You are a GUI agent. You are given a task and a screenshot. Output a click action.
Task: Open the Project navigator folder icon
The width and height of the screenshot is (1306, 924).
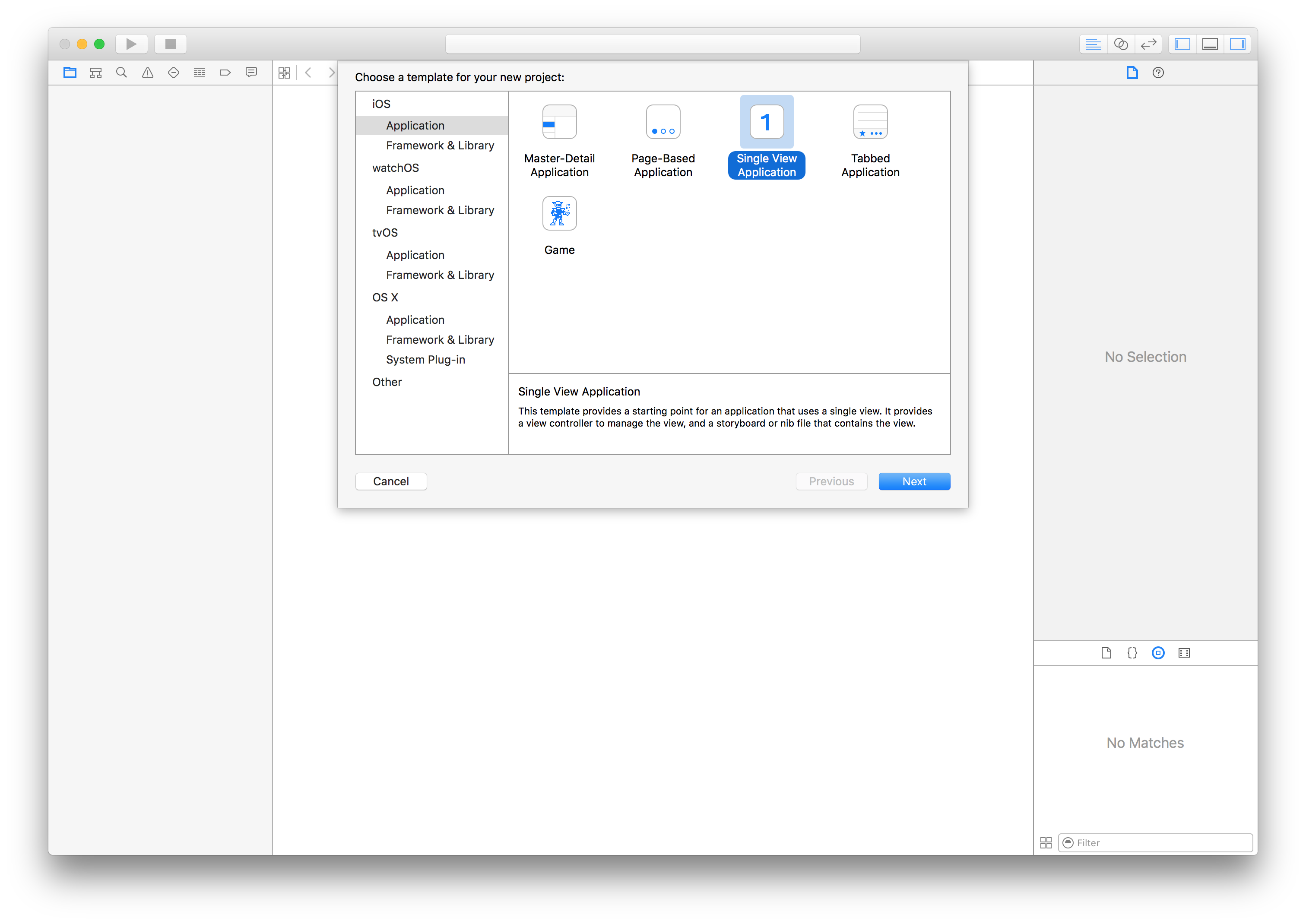coord(70,73)
